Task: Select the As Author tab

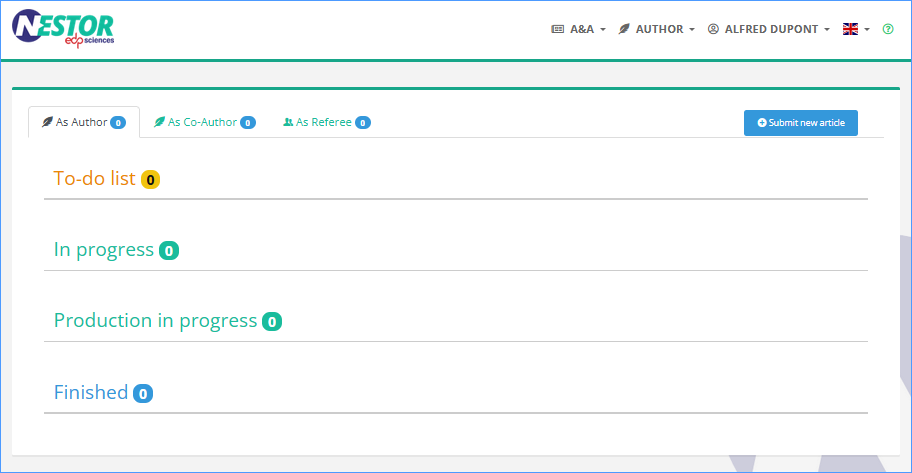Action: [x=84, y=122]
